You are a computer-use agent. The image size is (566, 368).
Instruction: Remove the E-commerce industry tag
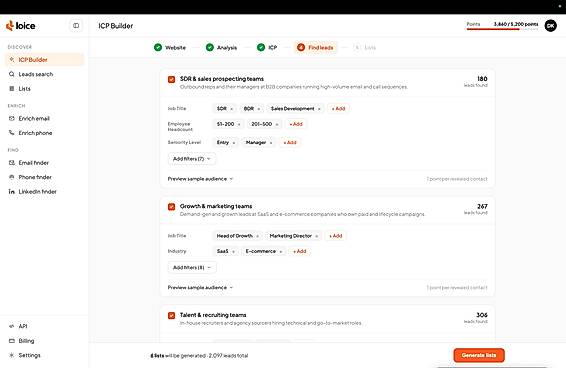point(281,252)
